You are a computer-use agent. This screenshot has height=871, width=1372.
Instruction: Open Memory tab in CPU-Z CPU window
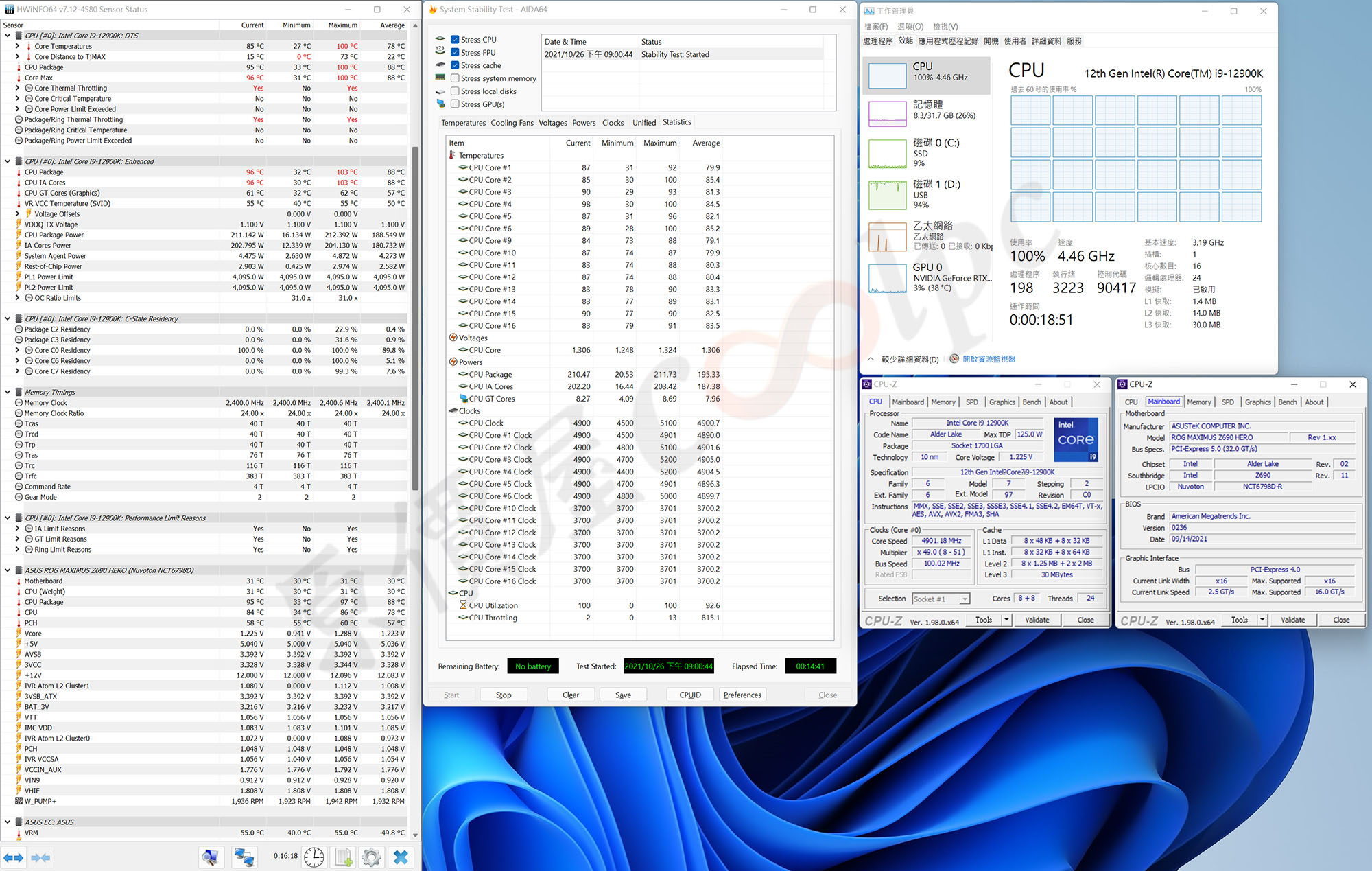coord(943,402)
